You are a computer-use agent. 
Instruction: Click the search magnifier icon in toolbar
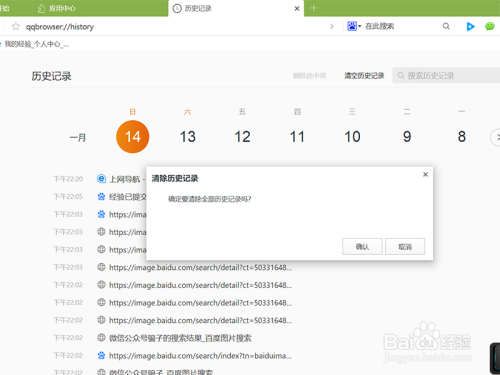point(446,26)
